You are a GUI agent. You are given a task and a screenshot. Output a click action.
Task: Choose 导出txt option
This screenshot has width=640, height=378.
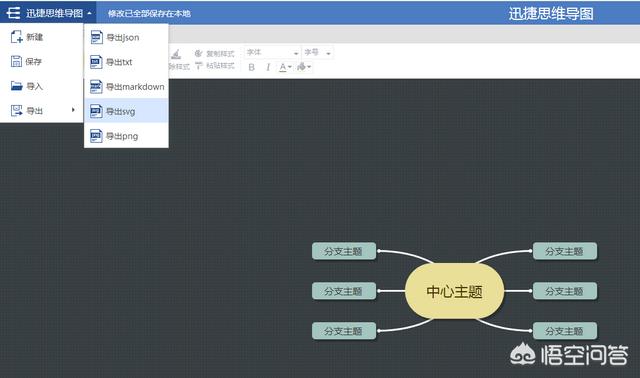click(126, 62)
